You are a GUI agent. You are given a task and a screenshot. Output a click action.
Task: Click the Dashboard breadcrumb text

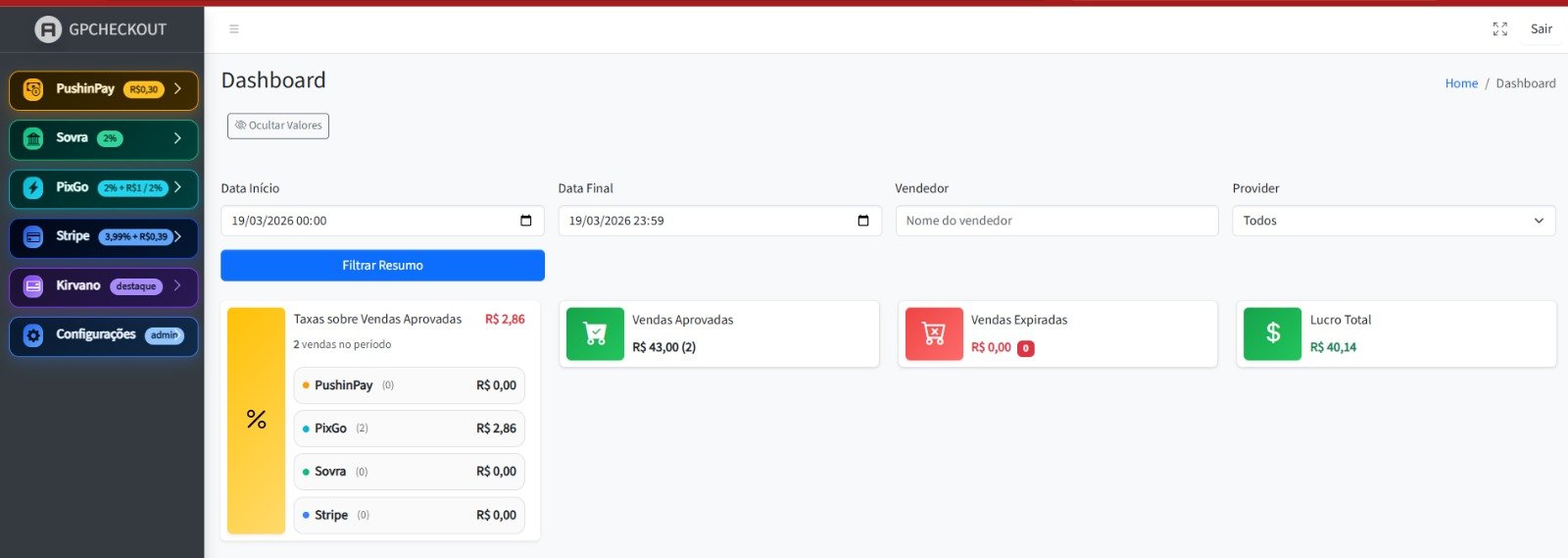pyautogui.click(x=1525, y=83)
